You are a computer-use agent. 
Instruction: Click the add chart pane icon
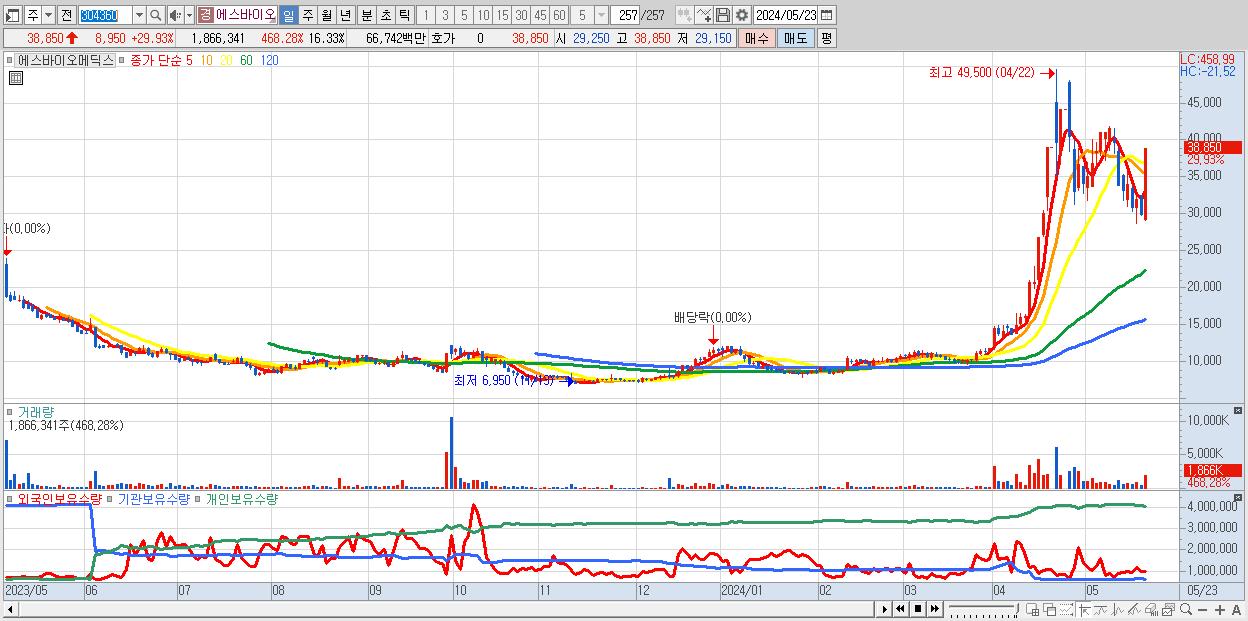[1033, 610]
